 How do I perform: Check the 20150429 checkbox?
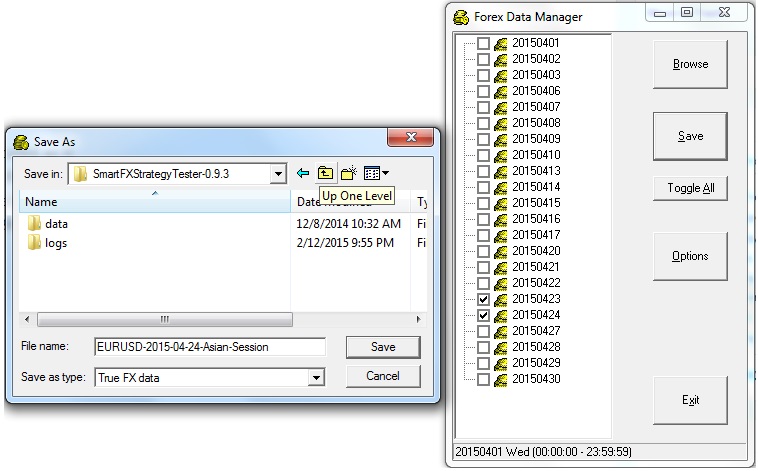[x=483, y=363]
